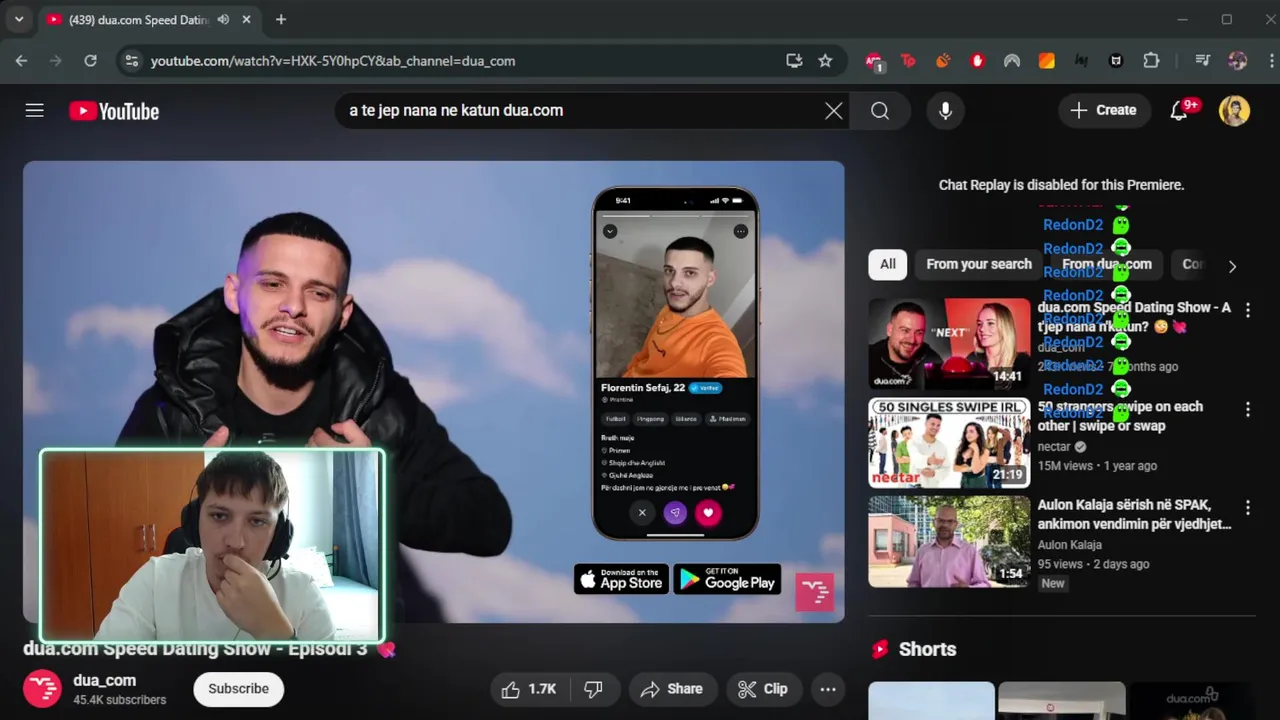This screenshot has height=720, width=1280.
Task: Open the 50 strangers swipe video title
Action: (x=1120, y=416)
